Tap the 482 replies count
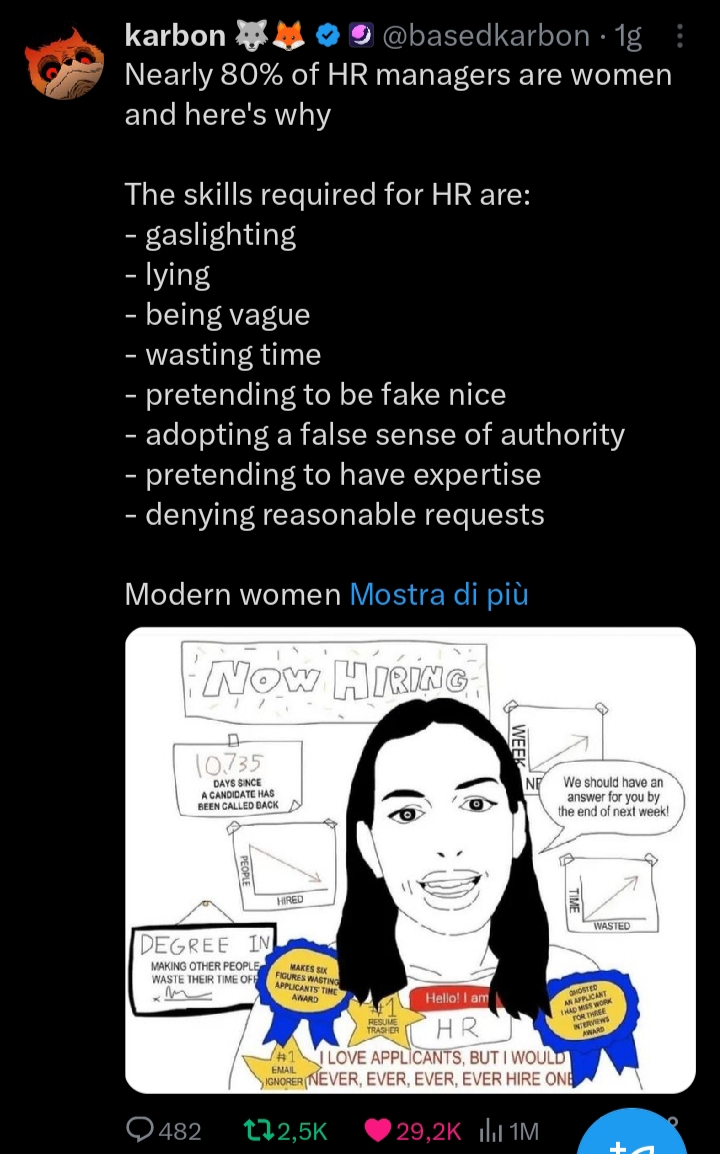This screenshot has height=1154, width=720. coord(180,1130)
